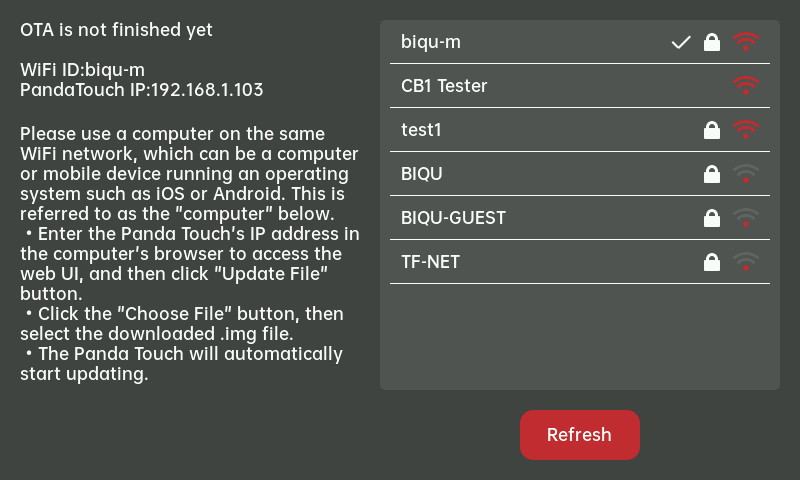Screen dimensions: 800x480
Task: Click the lock icon next to BIQU-GUEST
Action: [712, 218]
